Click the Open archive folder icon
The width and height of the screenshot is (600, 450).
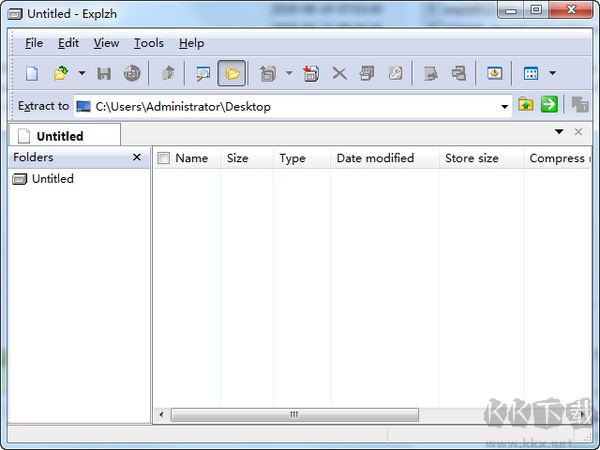point(60,73)
